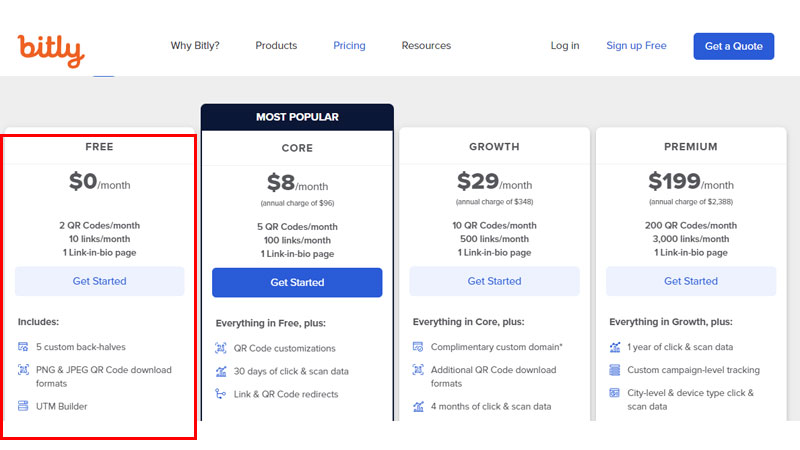Click Sign up Free link
Screen dimensions: 800x450
click(636, 46)
